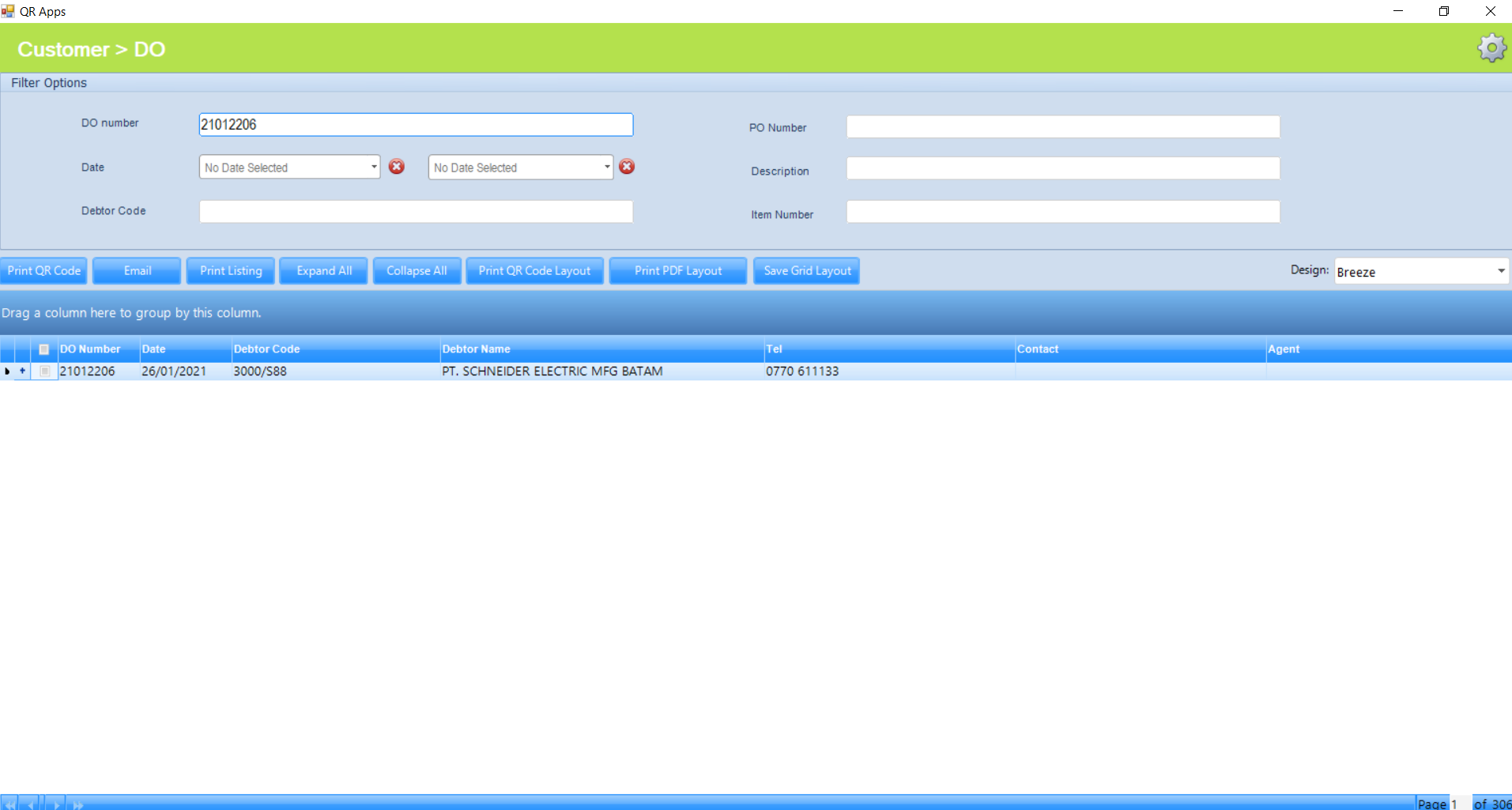Expand row 21012206 with the plus icon
The width and height of the screenshot is (1512, 810).
click(x=22, y=371)
